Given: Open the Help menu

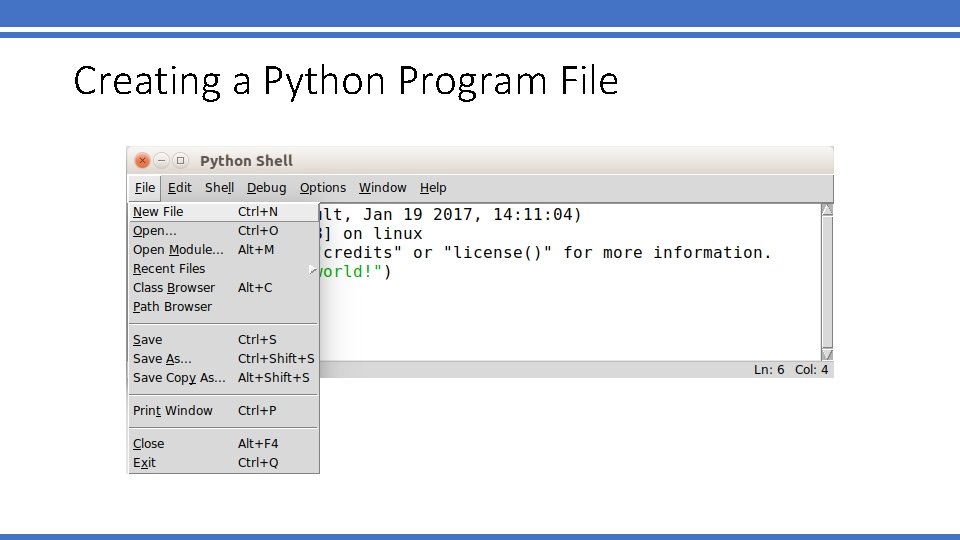Looking at the screenshot, I should (433, 188).
